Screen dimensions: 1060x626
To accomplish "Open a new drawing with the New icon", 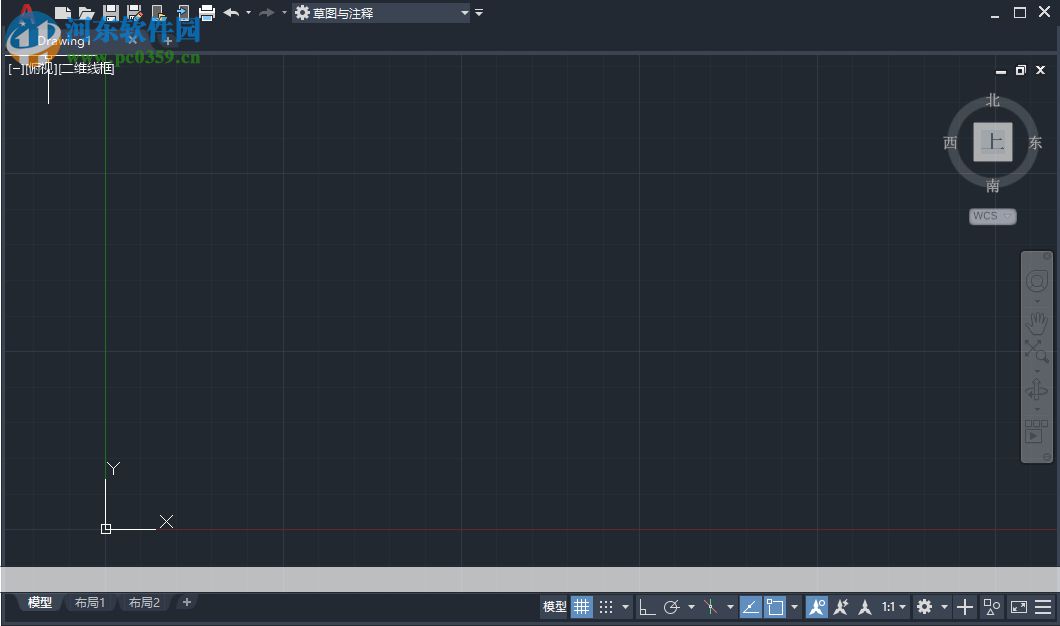I will tap(62, 12).
